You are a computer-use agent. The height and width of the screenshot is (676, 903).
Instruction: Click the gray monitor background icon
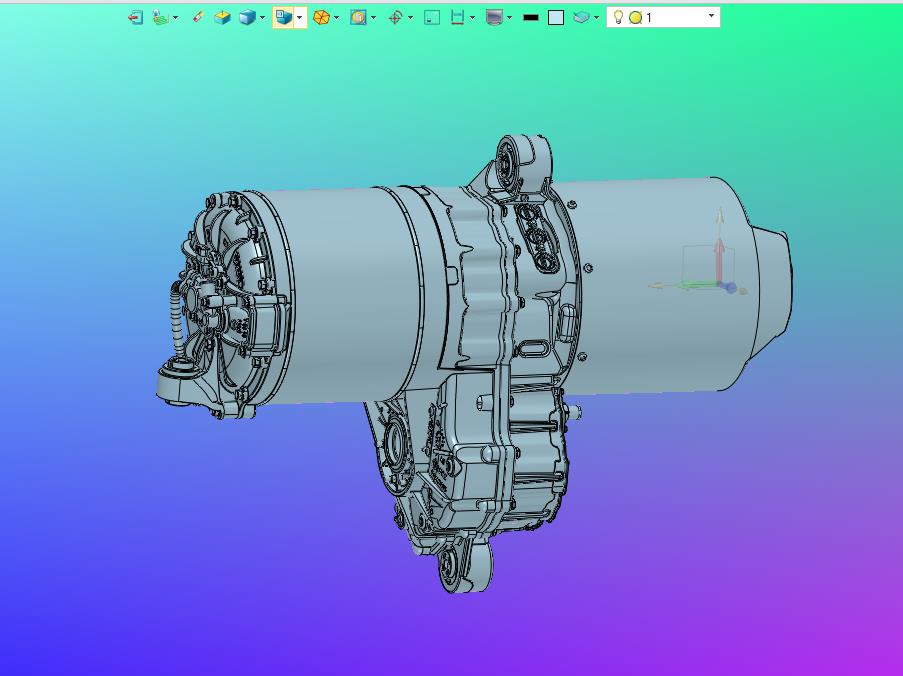point(494,18)
